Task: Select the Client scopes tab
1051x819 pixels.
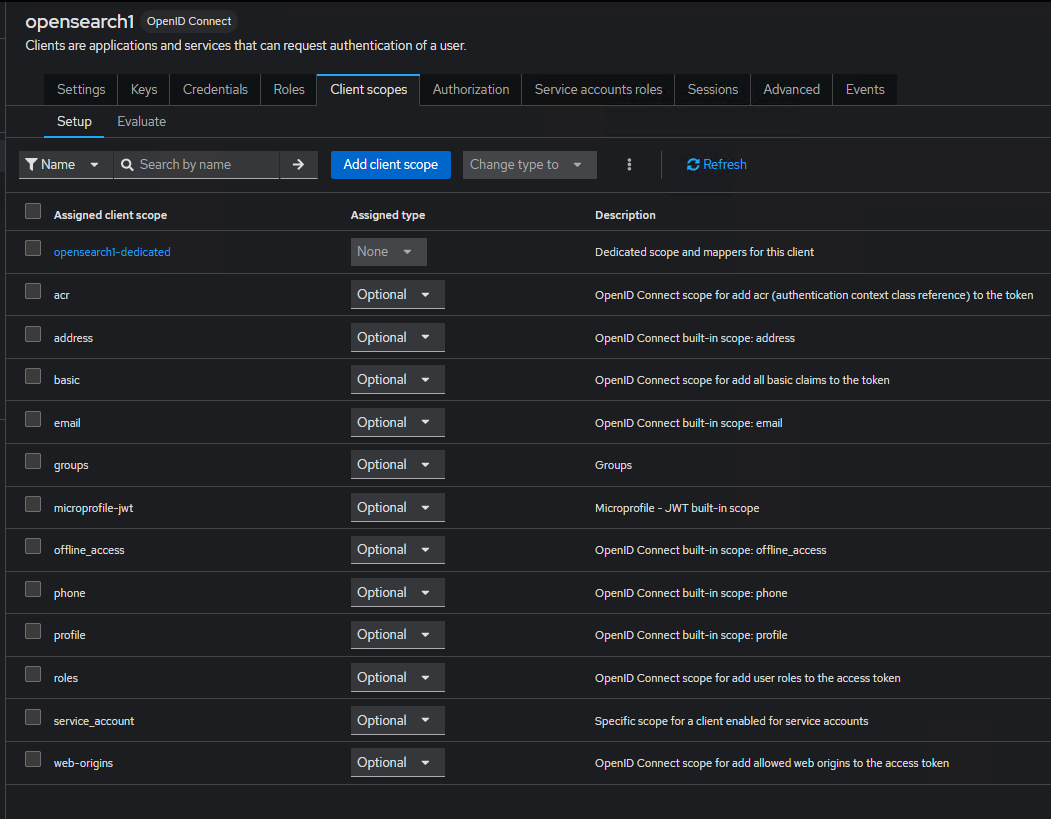Action: [369, 90]
